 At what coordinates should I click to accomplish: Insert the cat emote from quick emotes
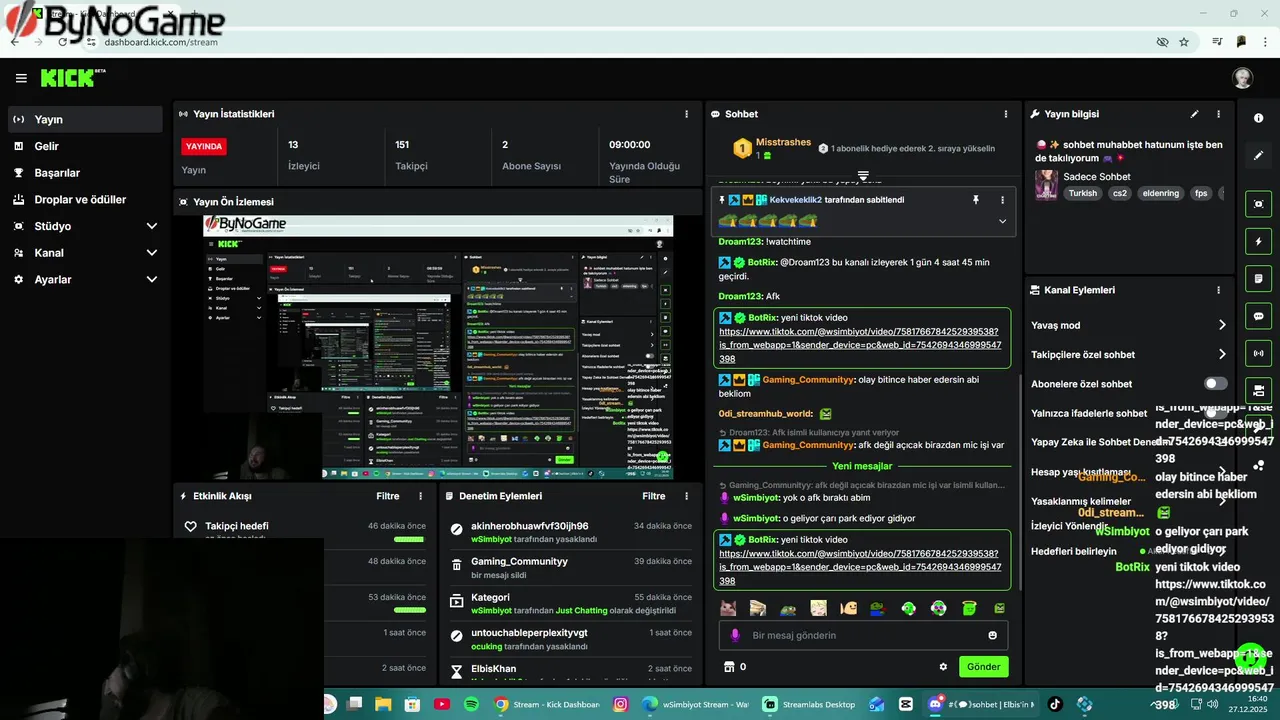click(x=728, y=608)
